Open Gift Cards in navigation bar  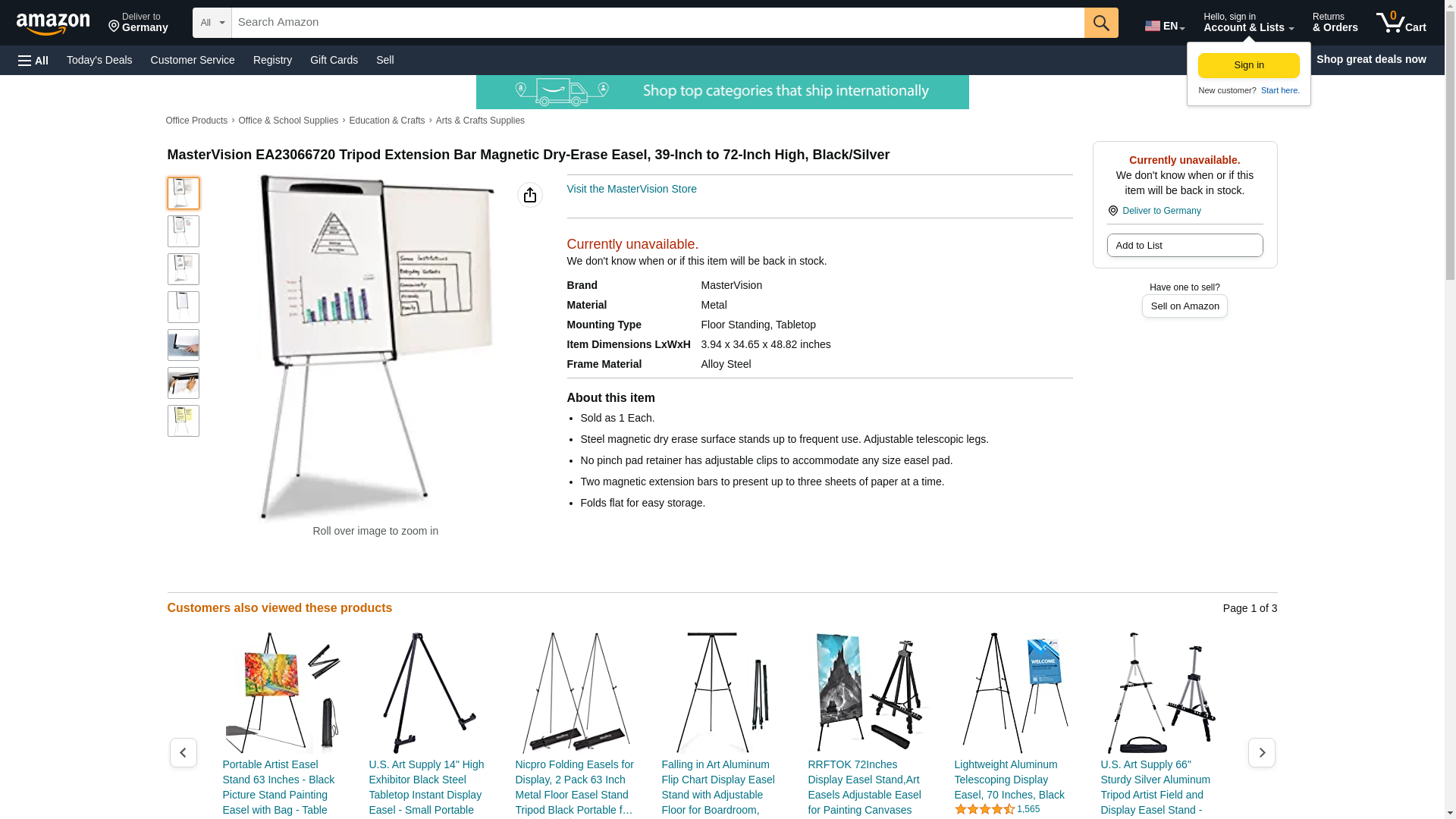(334, 60)
